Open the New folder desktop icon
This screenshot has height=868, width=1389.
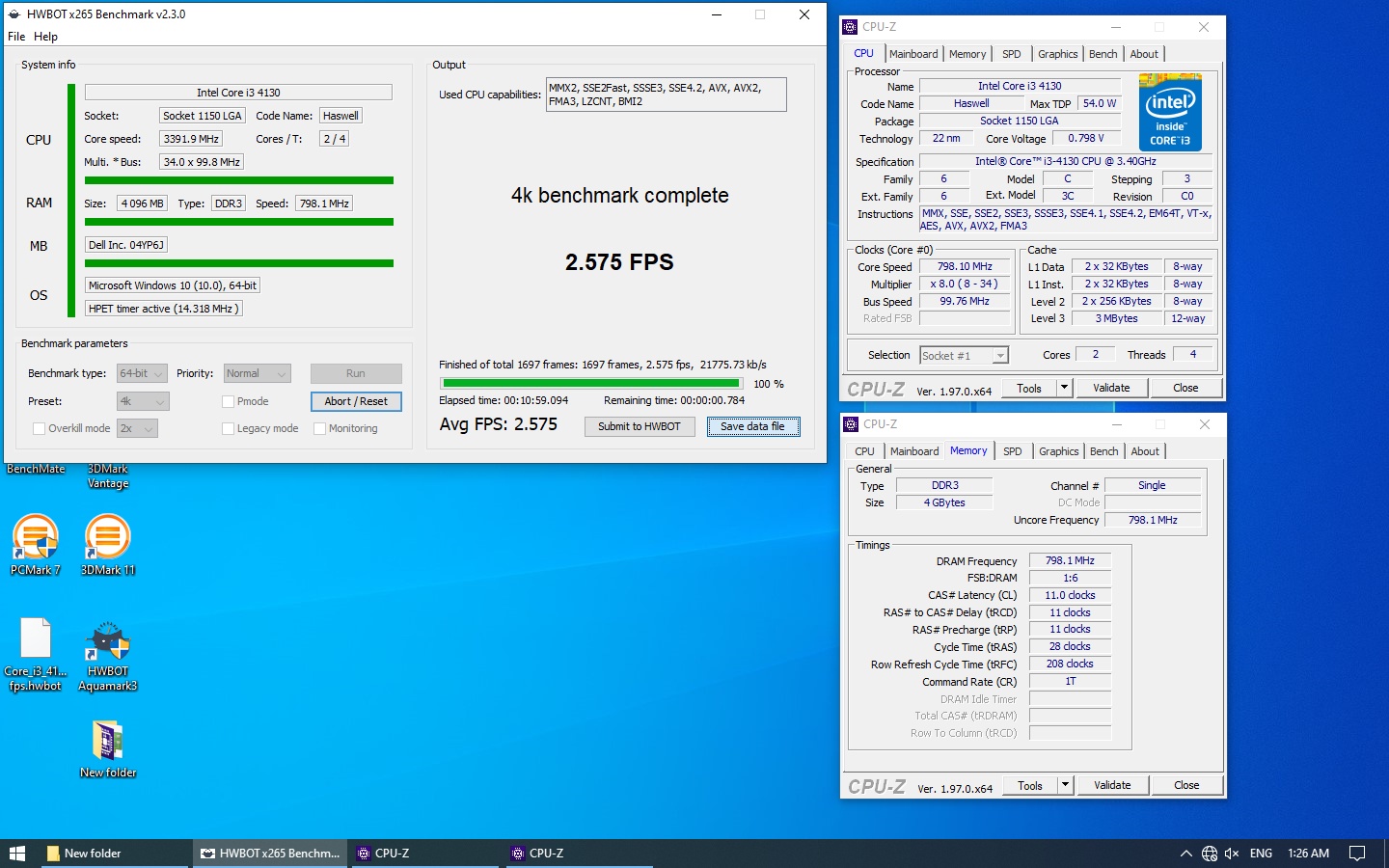(108, 748)
